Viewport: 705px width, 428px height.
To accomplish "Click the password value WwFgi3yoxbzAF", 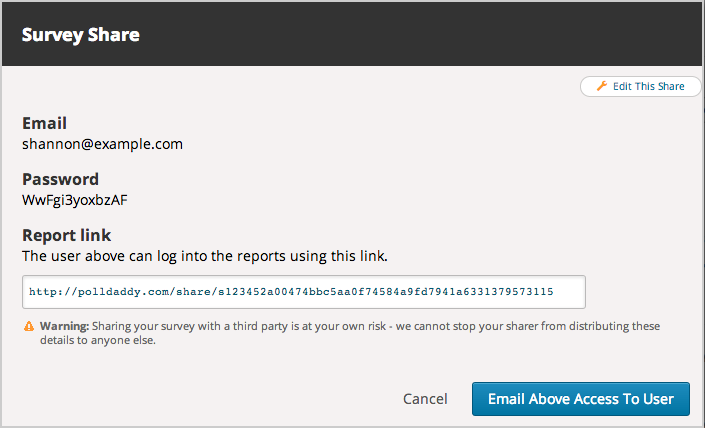I will coord(75,200).
